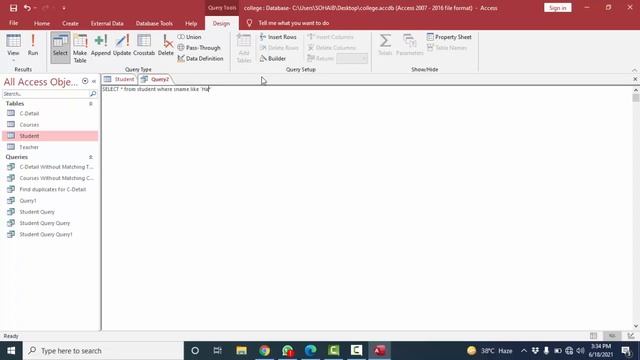Image resolution: width=640 pixels, height=360 pixels.
Task: Open the Builder tool
Action: [273, 59]
